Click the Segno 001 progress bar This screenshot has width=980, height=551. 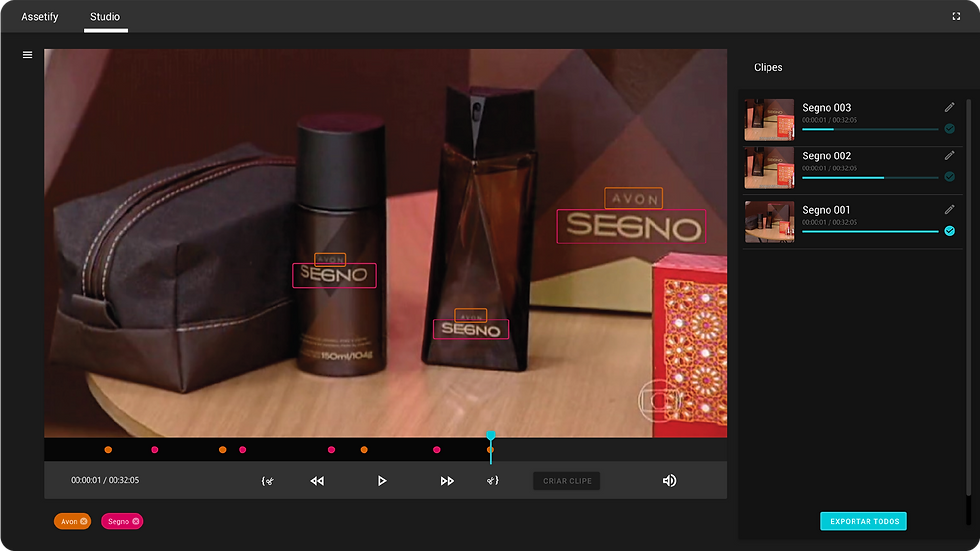click(x=870, y=232)
